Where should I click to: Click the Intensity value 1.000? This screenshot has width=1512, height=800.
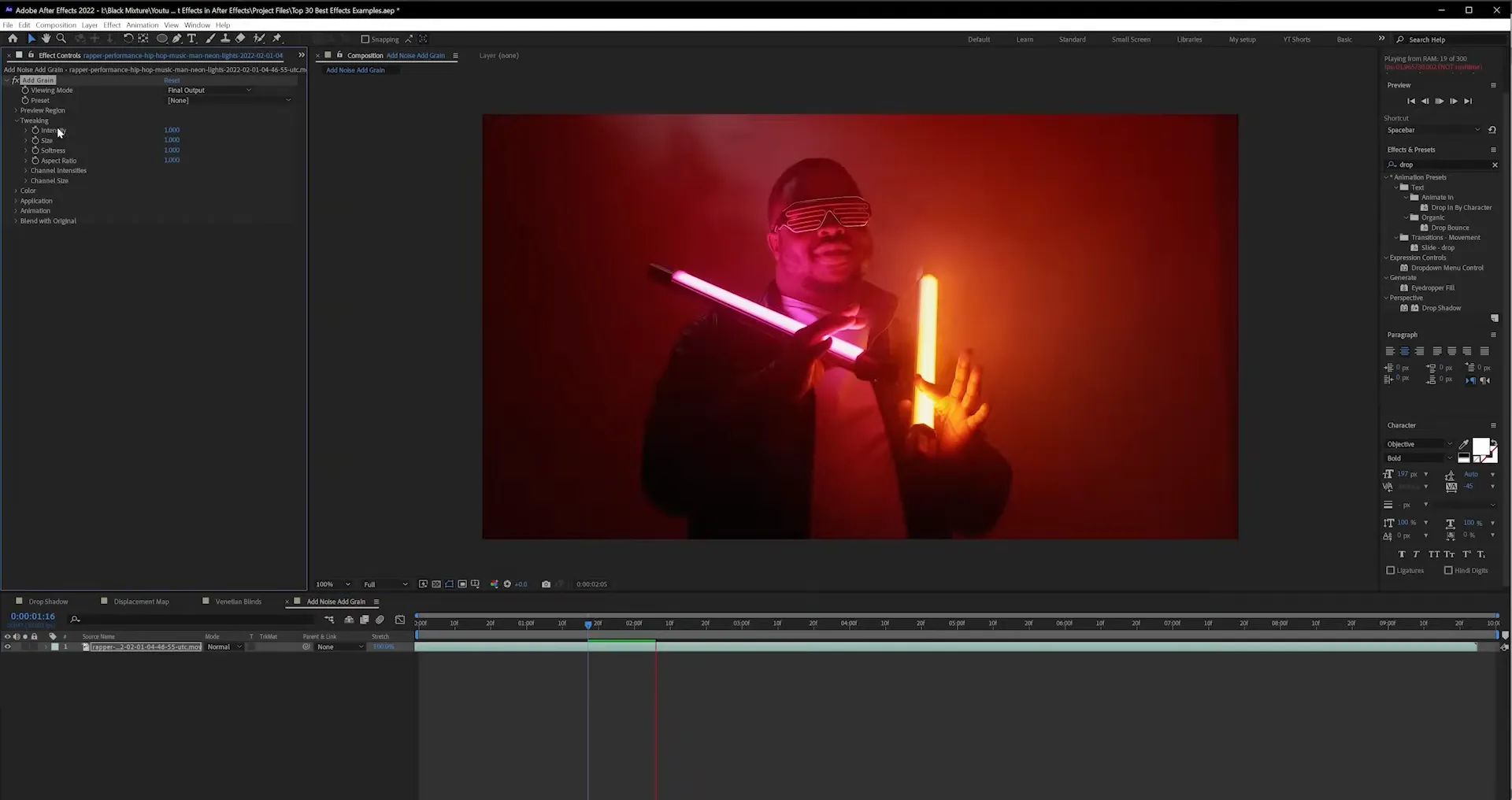(x=172, y=130)
